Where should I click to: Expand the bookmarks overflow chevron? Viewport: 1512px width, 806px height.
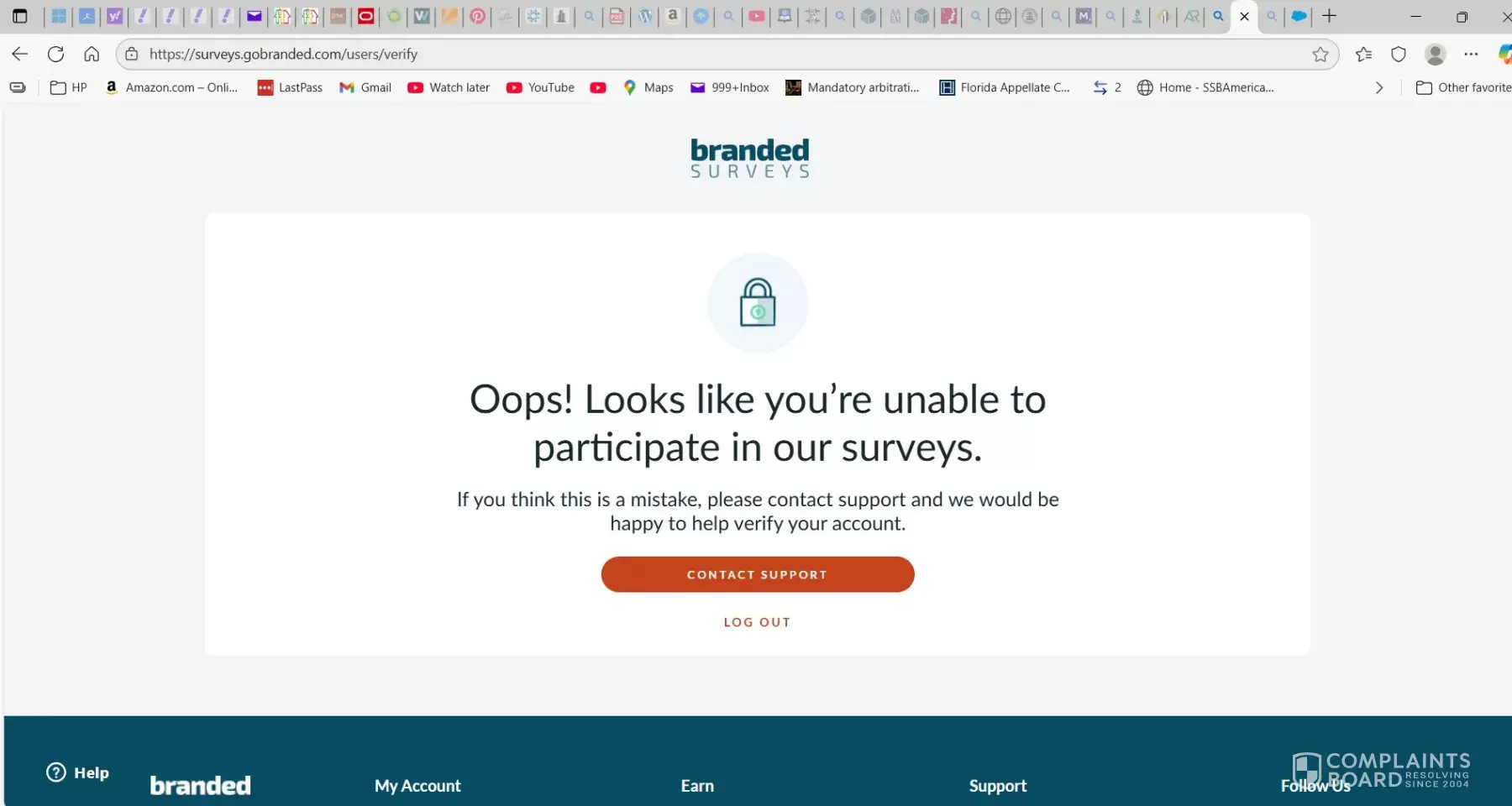(1378, 87)
